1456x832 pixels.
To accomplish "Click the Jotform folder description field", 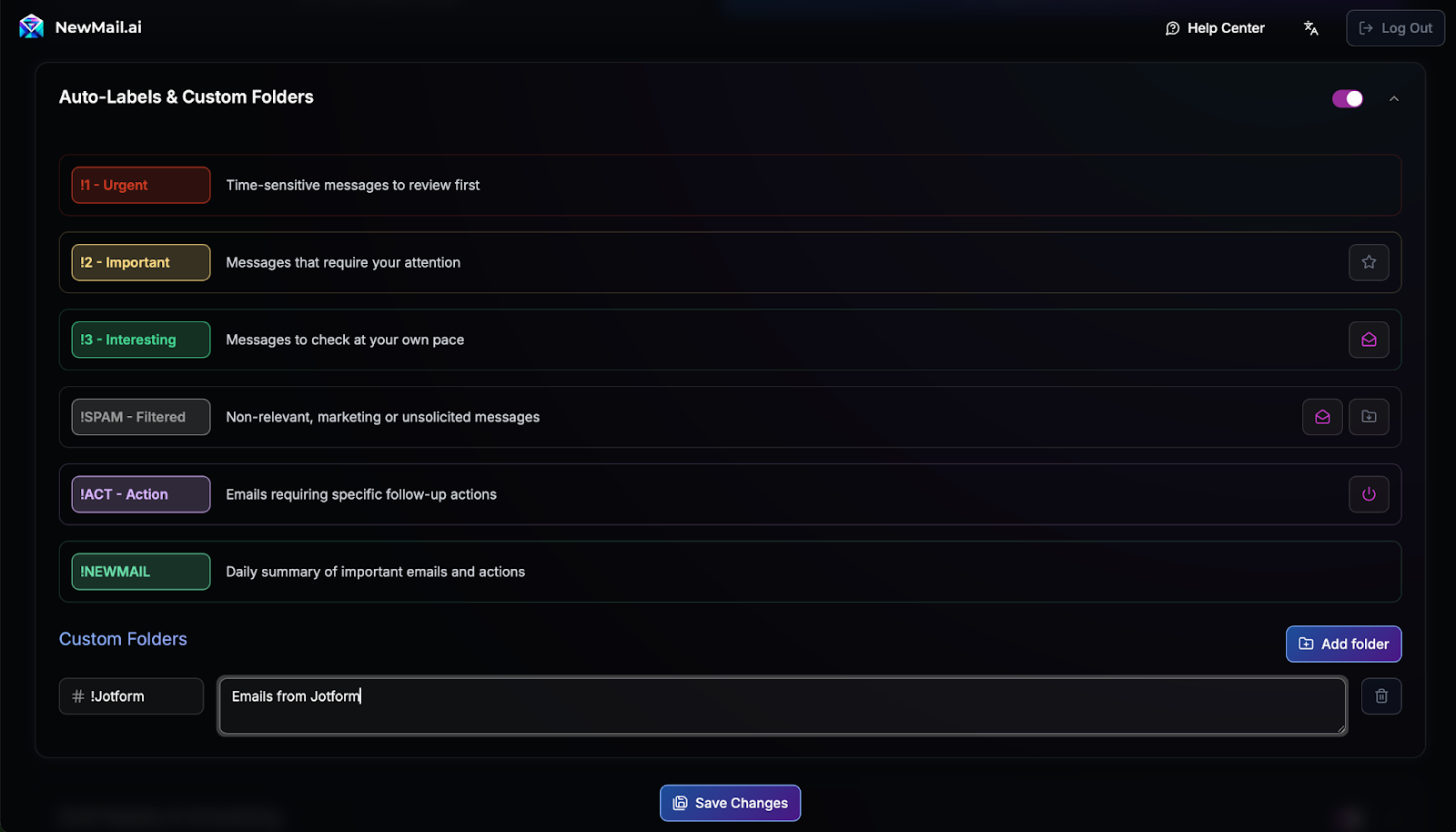I will (782, 705).
